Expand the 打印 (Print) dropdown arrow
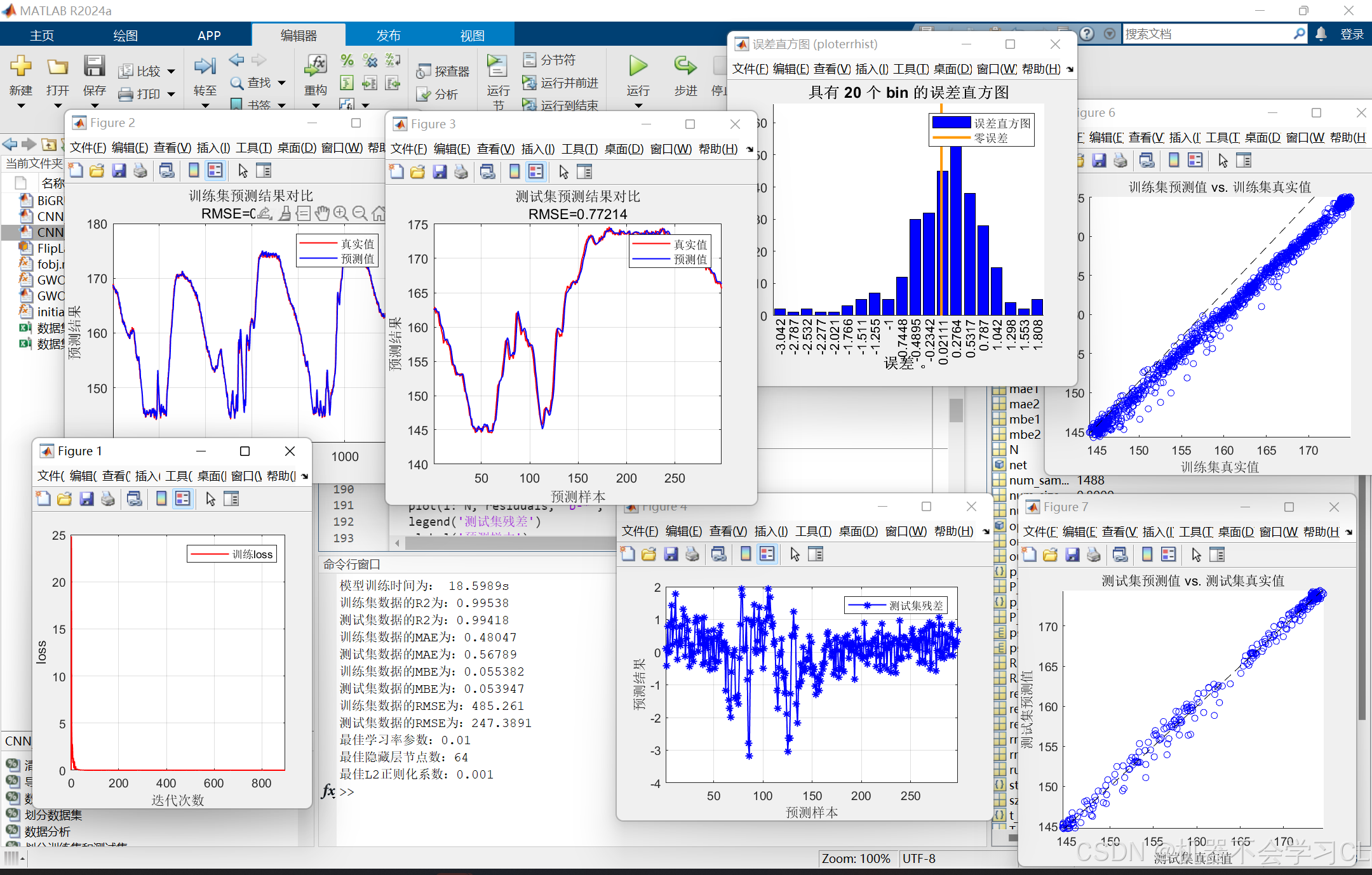The image size is (1372, 875). (x=171, y=95)
